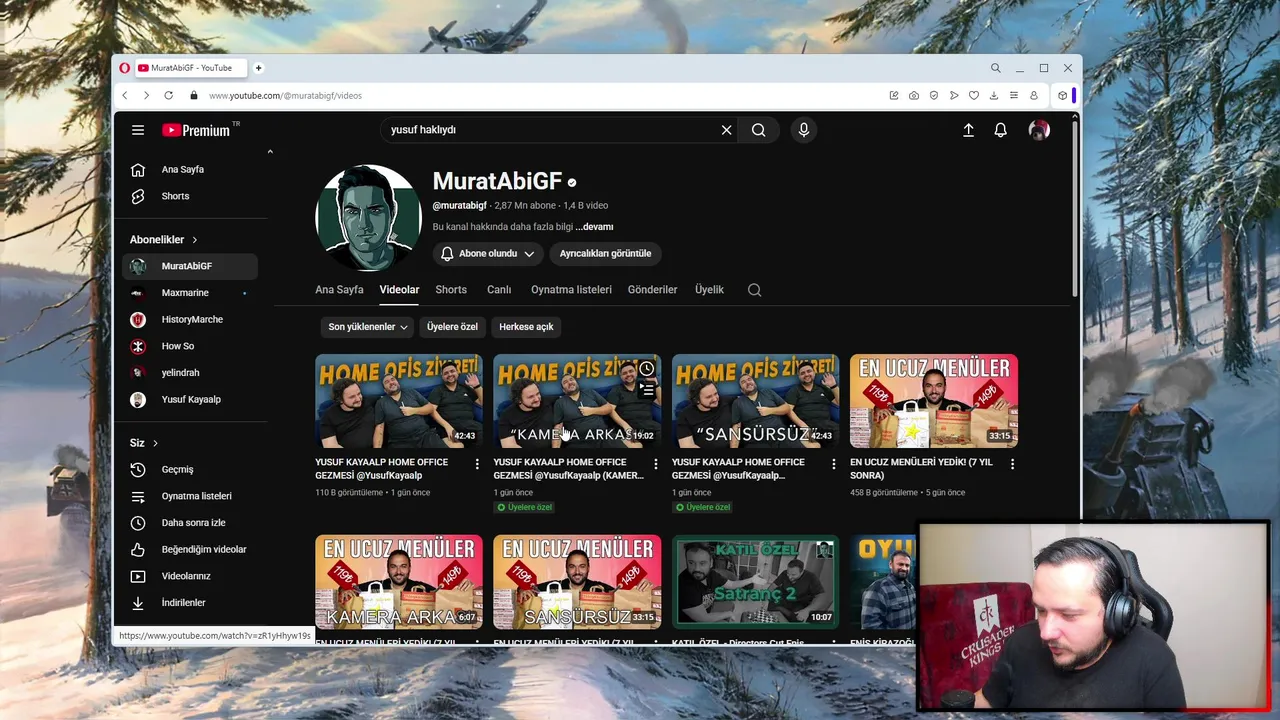The width and height of the screenshot is (1280, 720).
Task: Open Geçmiş history in sidebar
Action: [x=190, y=470]
